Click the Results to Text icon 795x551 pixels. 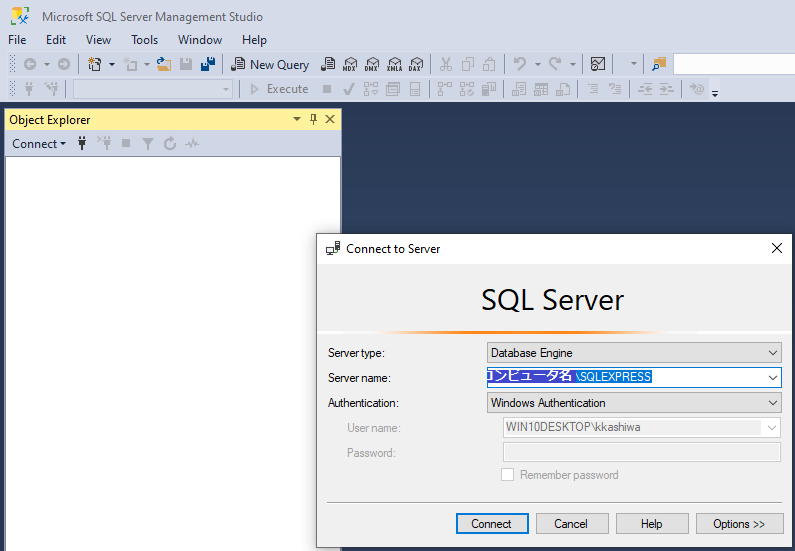click(519, 89)
